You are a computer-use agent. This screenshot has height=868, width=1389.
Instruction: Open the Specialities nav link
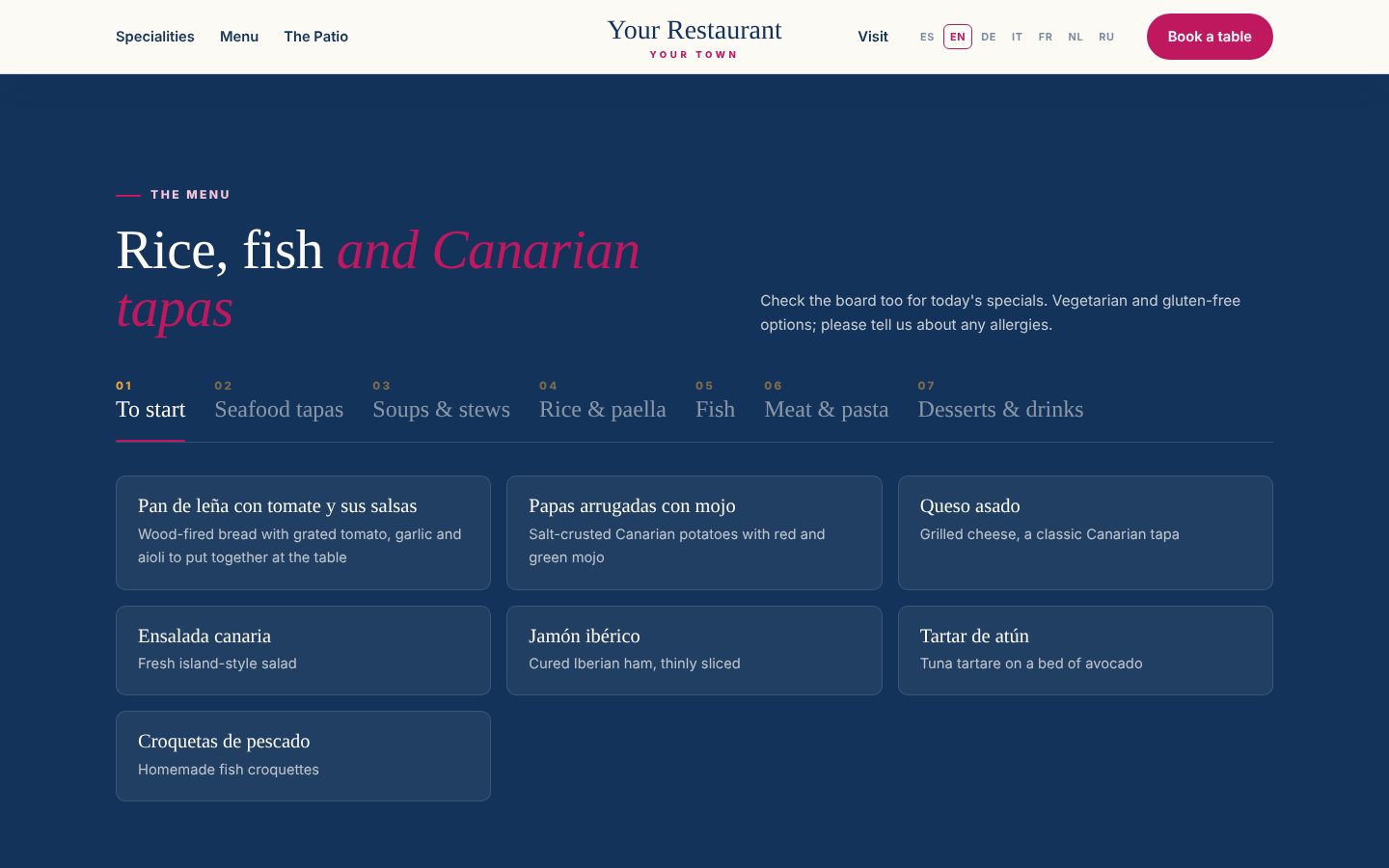(x=154, y=37)
